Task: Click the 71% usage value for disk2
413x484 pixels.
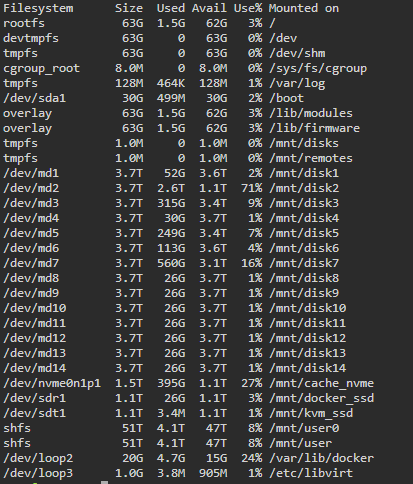Action: coord(252,188)
